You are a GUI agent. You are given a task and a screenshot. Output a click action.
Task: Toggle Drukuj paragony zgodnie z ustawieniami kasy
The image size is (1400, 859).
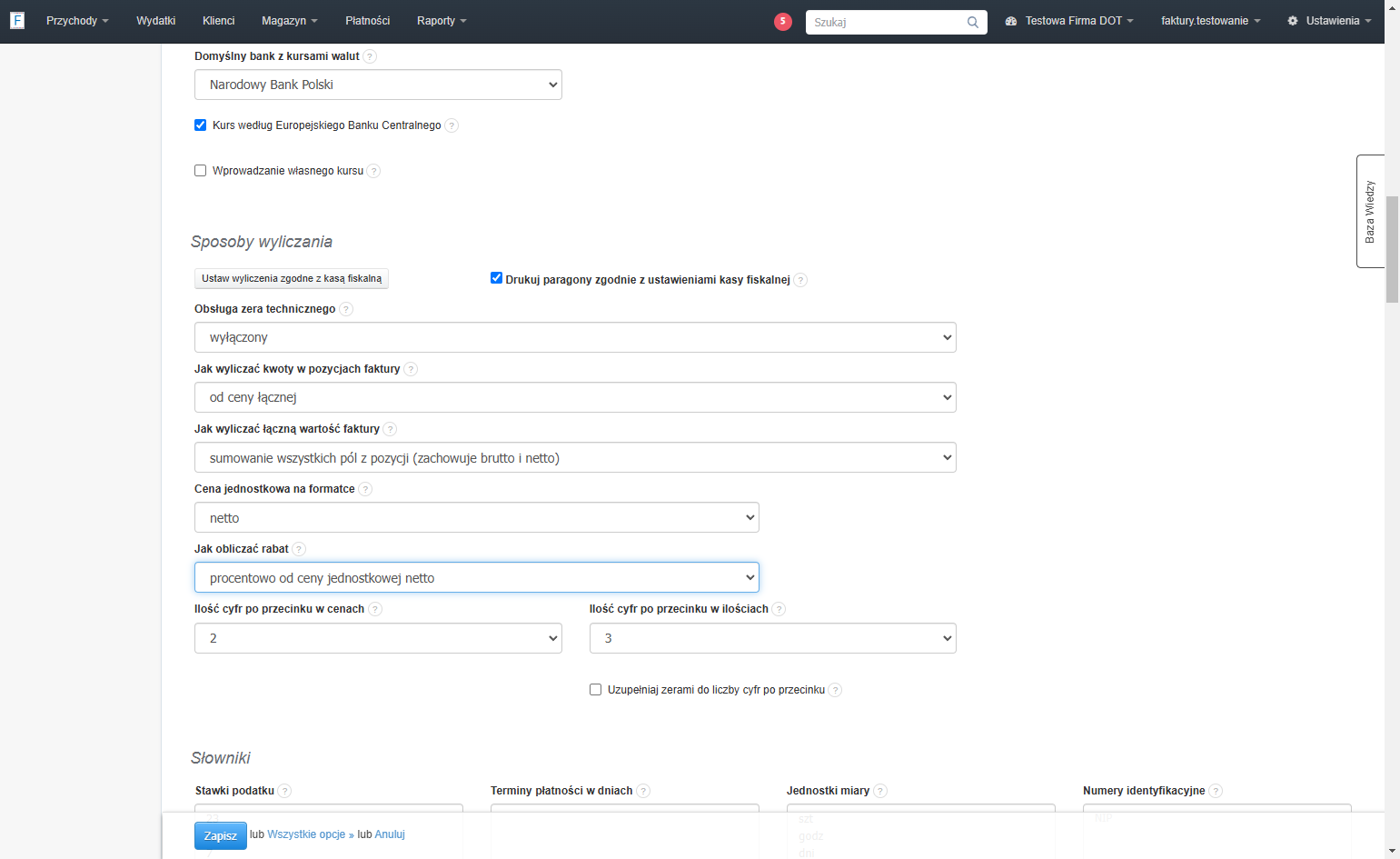click(496, 278)
